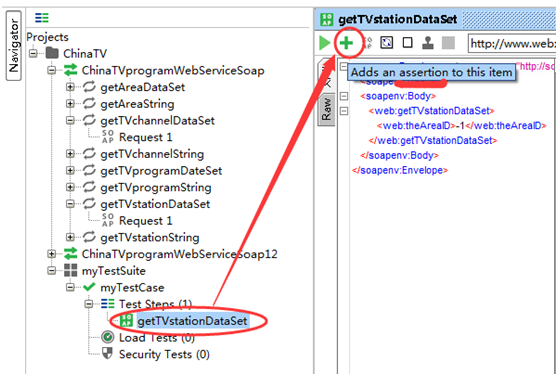Image resolution: width=558 pixels, height=376 pixels.
Task: Collapse the Test Steps (1) node
Action: point(89,304)
